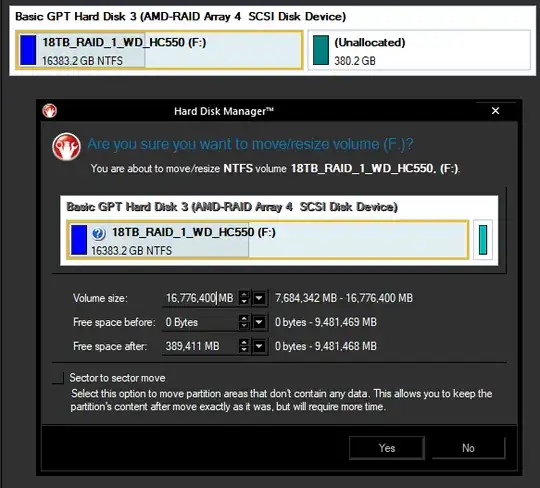Screen dimensions: 540x488
Task: Click into the Free space after field
Action: 200,346
